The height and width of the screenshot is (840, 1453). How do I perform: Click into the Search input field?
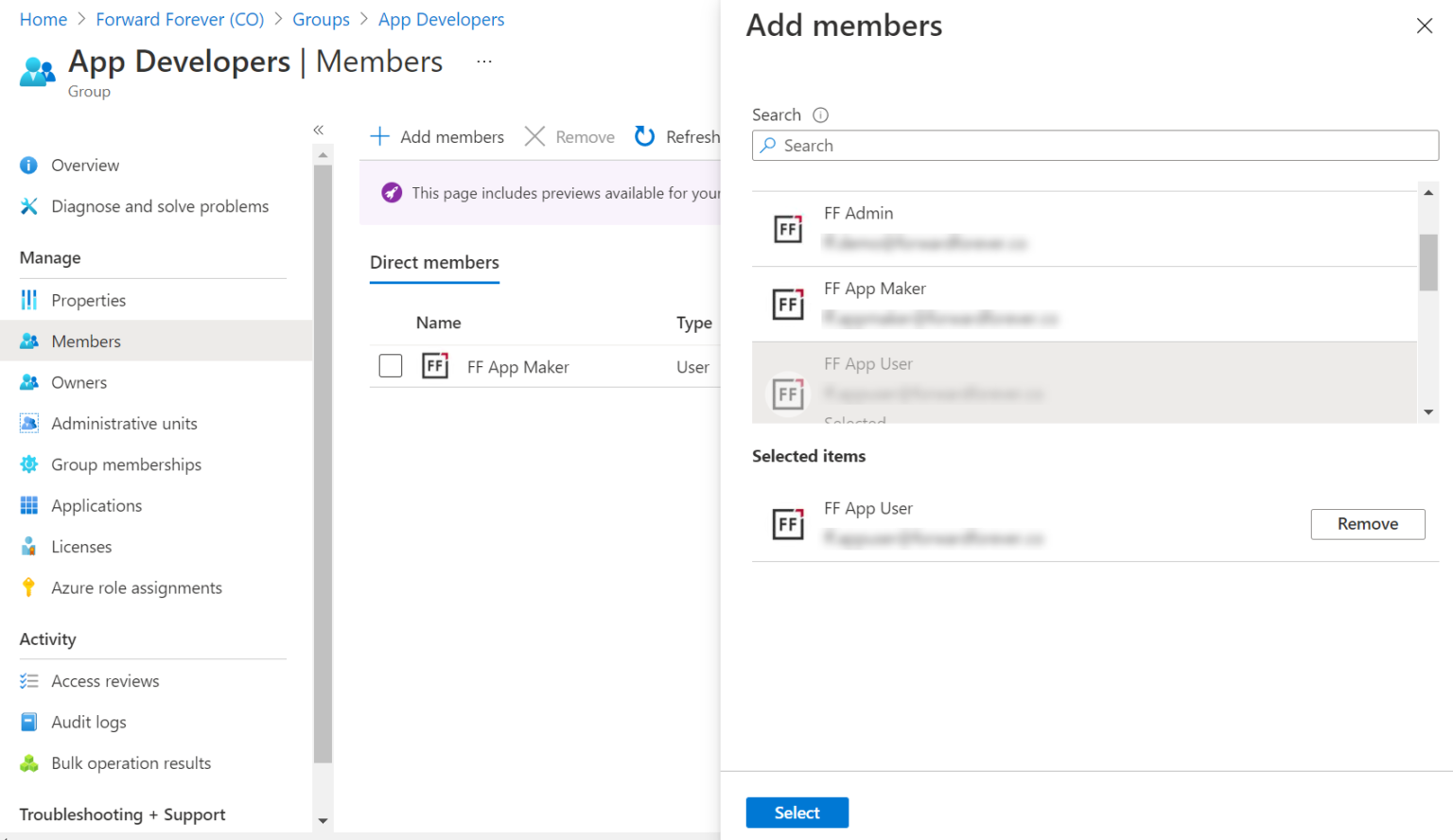click(x=1095, y=146)
